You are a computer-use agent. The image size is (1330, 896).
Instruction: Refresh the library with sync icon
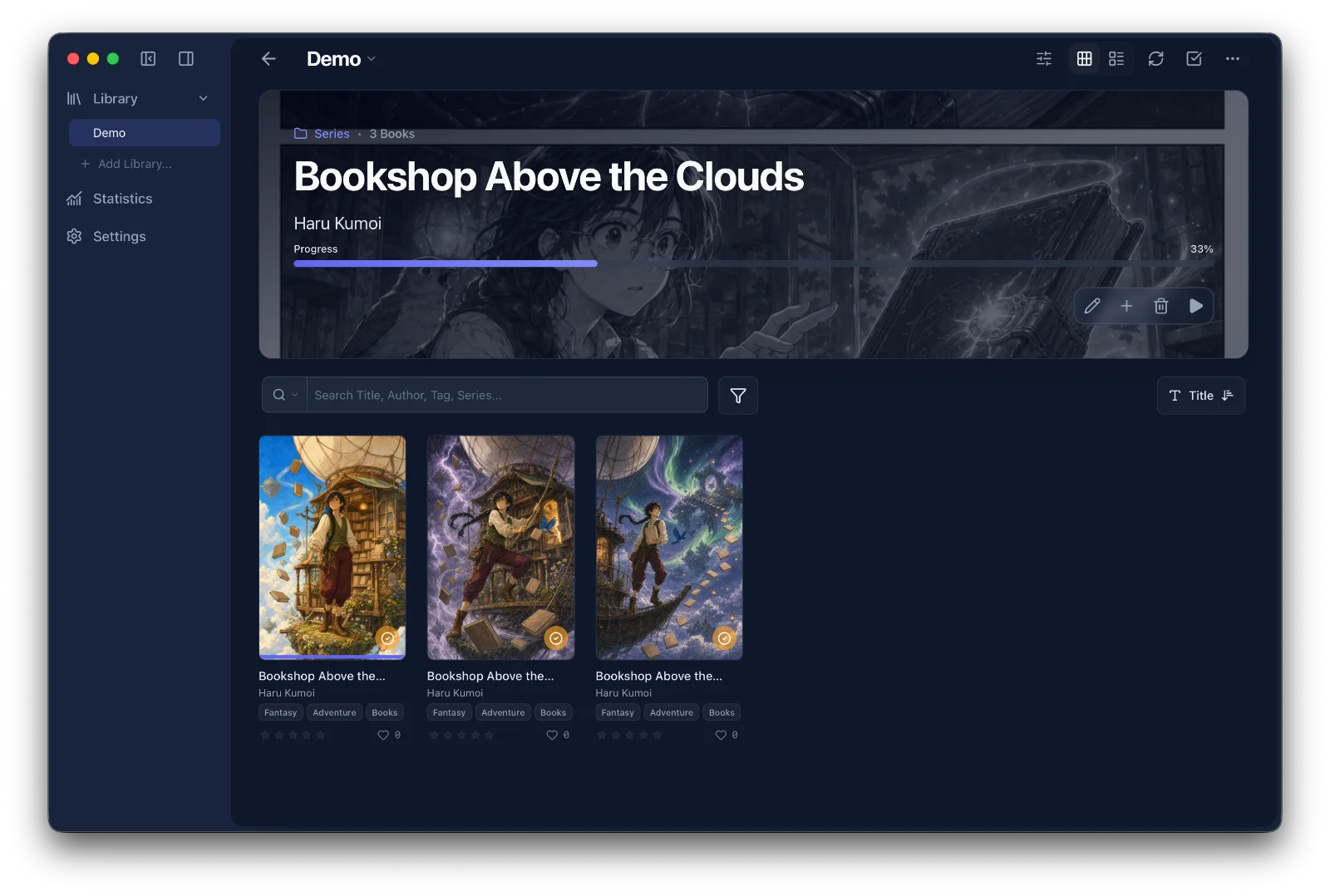(x=1155, y=58)
